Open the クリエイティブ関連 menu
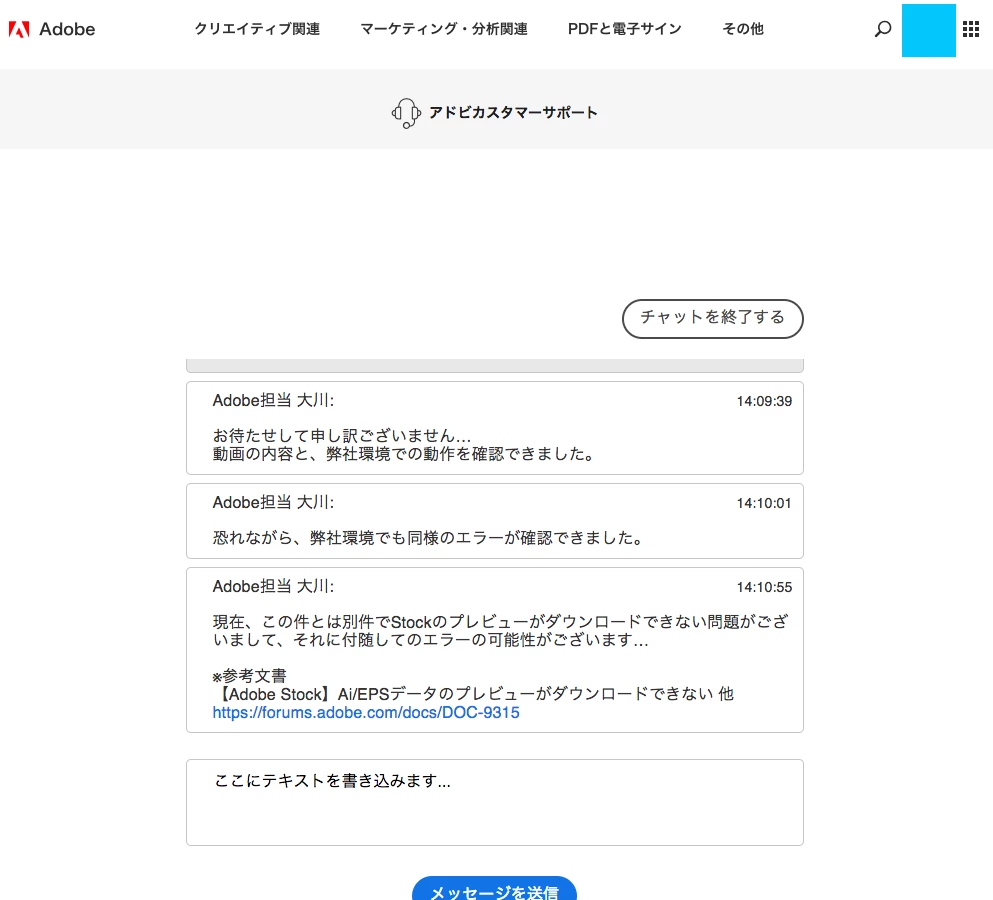The height and width of the screenshot is (900, 993). [257, 29]
